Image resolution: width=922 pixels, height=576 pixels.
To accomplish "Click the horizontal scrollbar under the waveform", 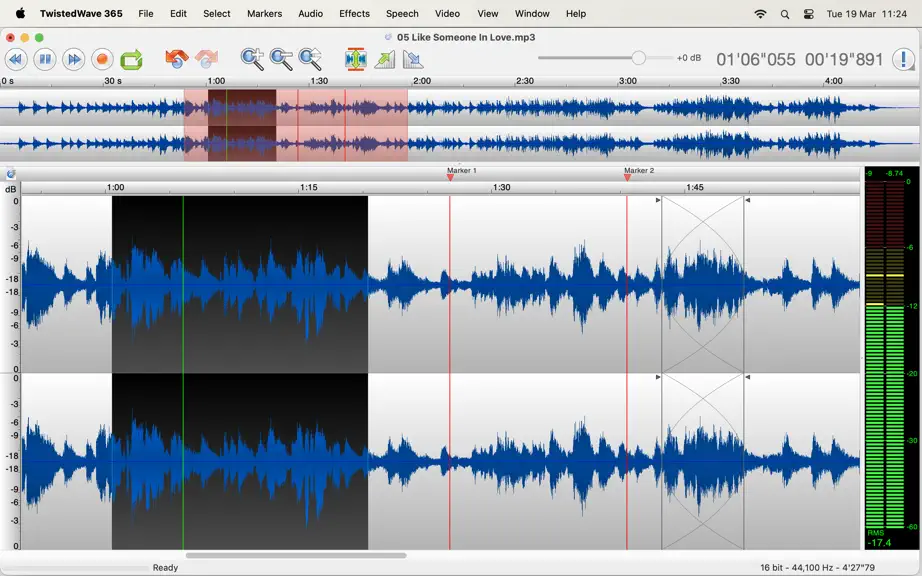I will point(296,555).
